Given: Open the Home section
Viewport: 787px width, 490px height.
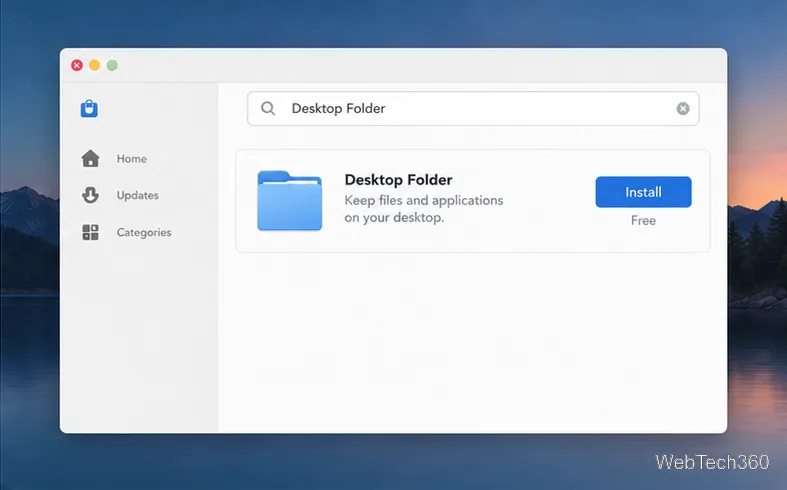Looking at the screenshot, I should (x=132, y=159).
